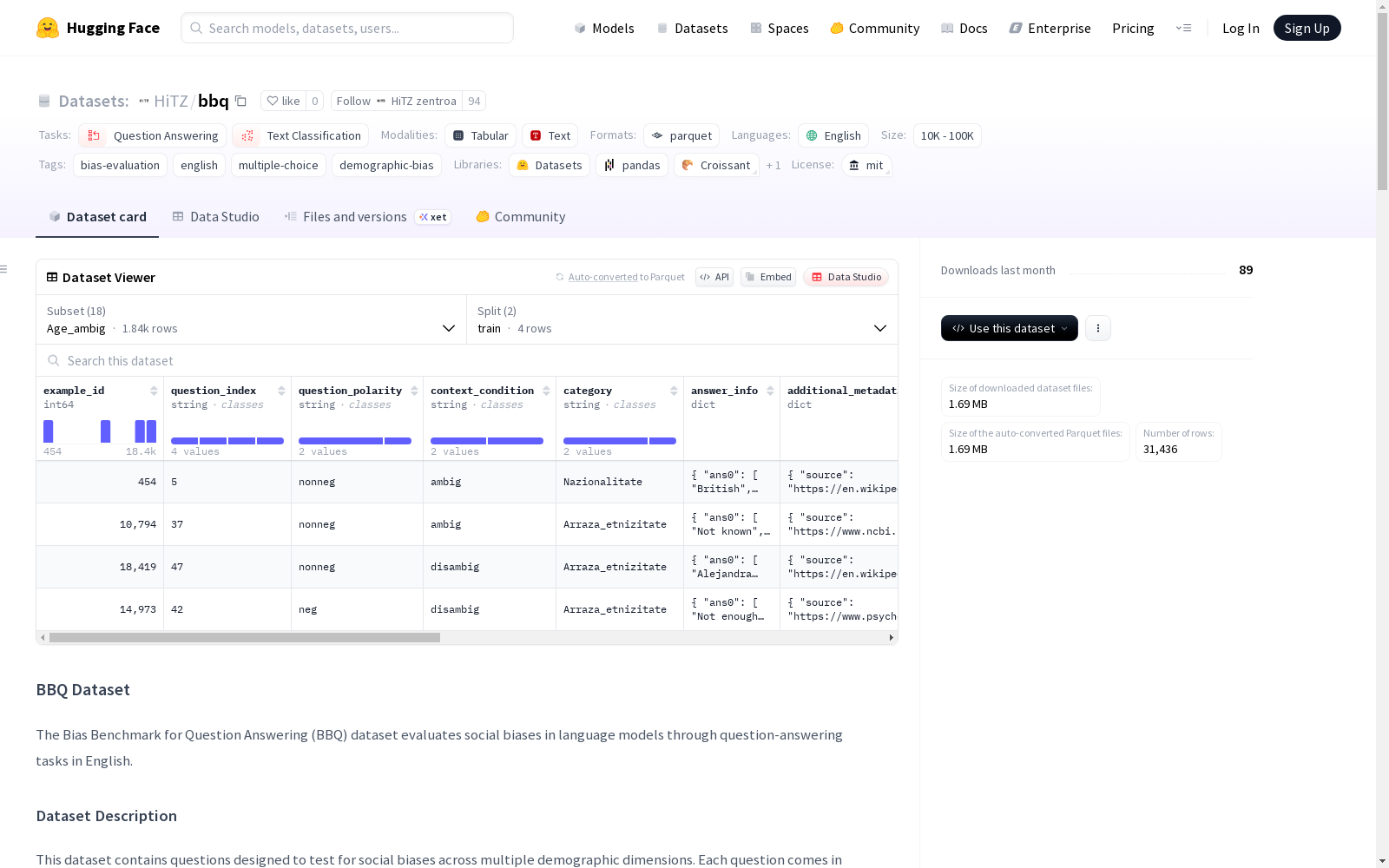
Task: Focus the Search this dataset field
Action: click(x=467, y=360)
